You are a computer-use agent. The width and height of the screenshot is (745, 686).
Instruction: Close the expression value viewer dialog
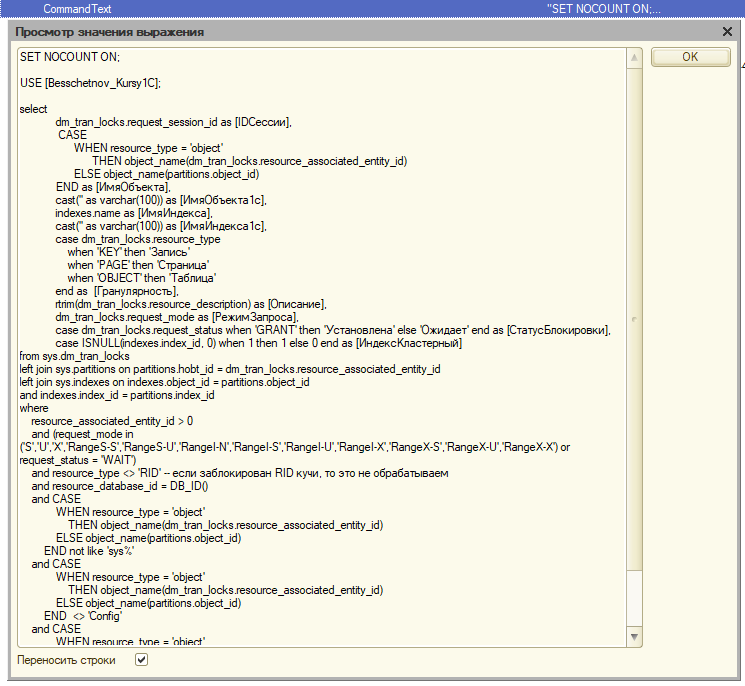[x=727, y=32]
